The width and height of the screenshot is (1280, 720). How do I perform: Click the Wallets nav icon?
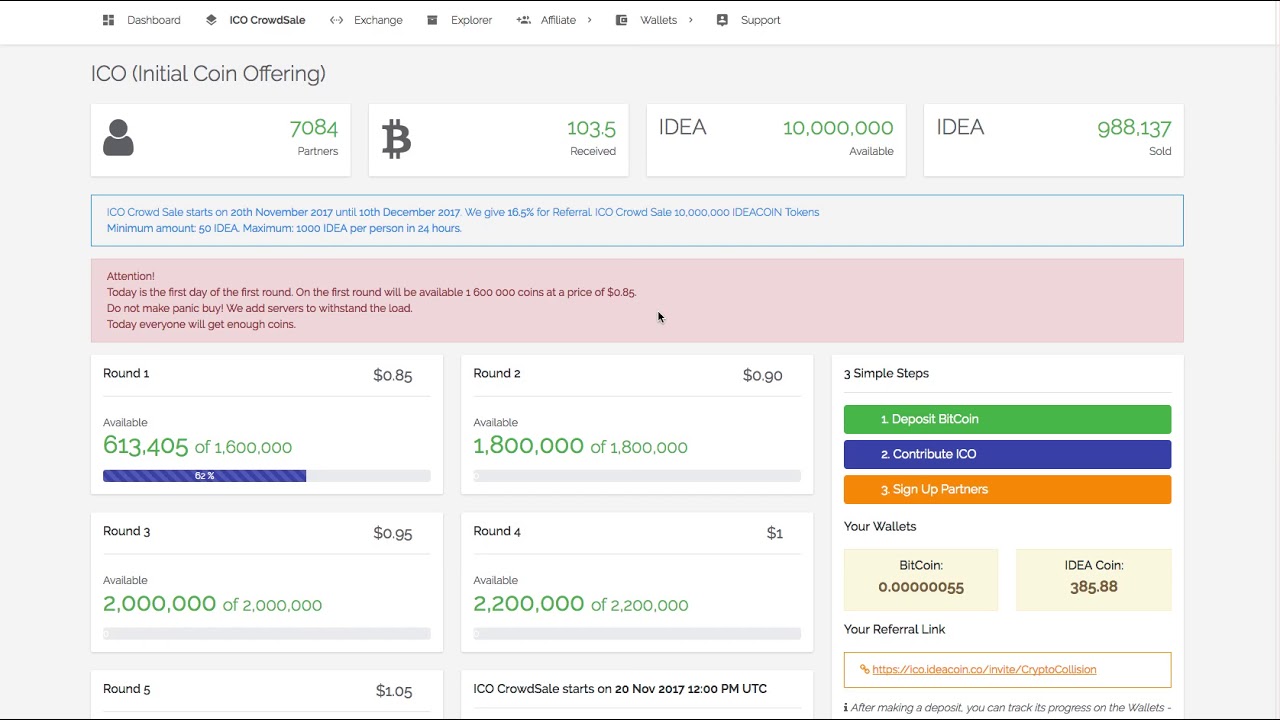621,20
